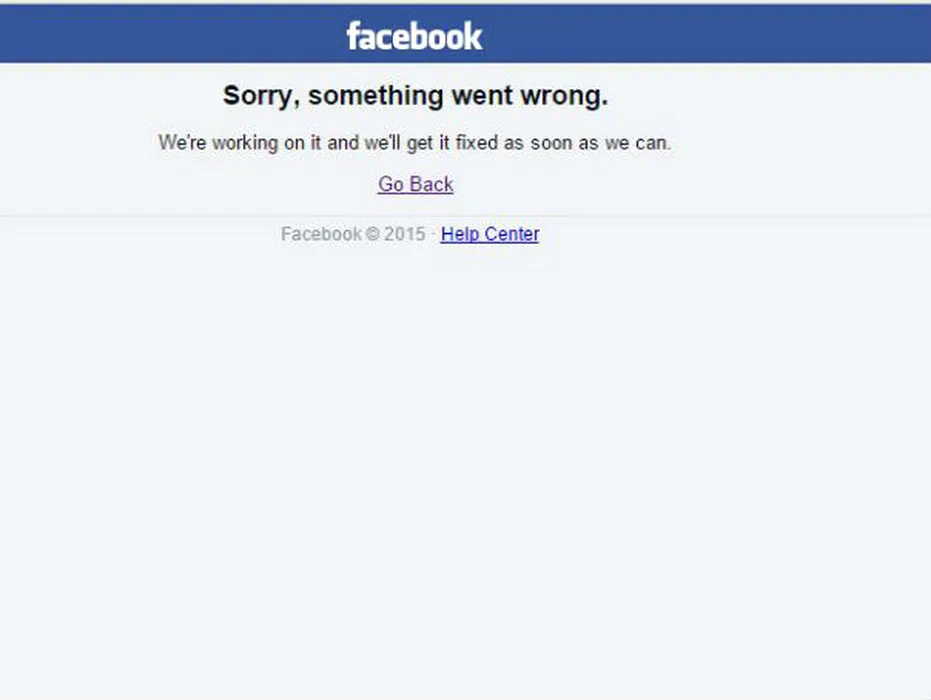Click the © copyright symbol in footer

(x=373, y=234)
